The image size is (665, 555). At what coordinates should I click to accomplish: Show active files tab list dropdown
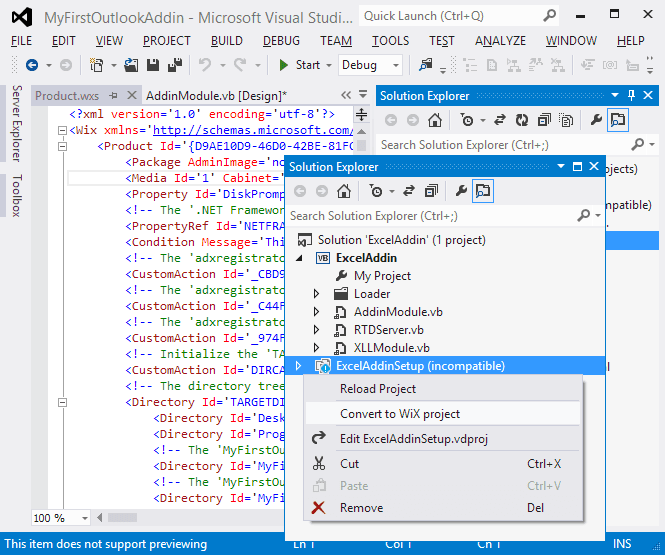tap(363, 94)
